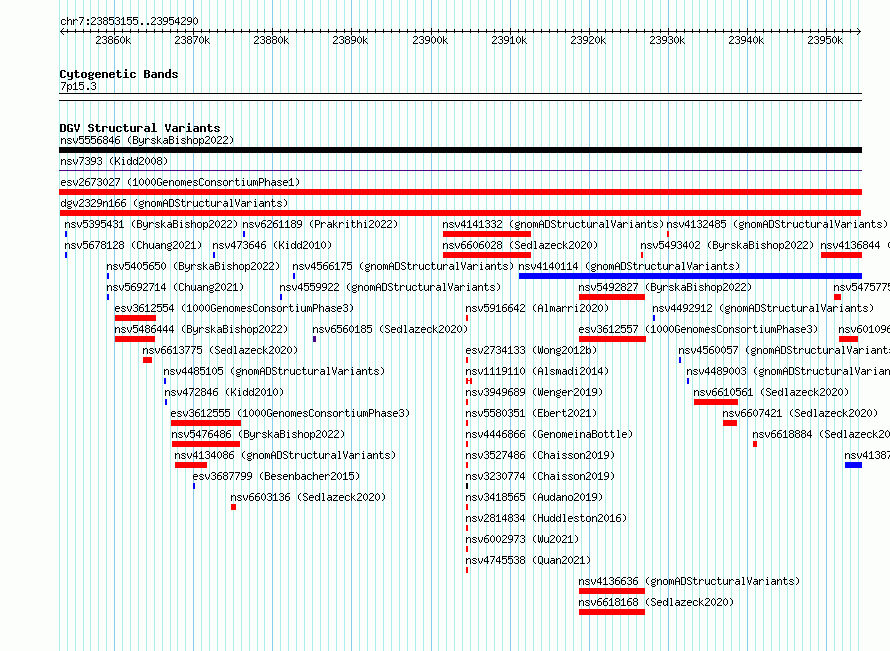Open nsv1119110 (Alsmadi2014) label
This screenshot has height=651, width=890.
[537, 371]
